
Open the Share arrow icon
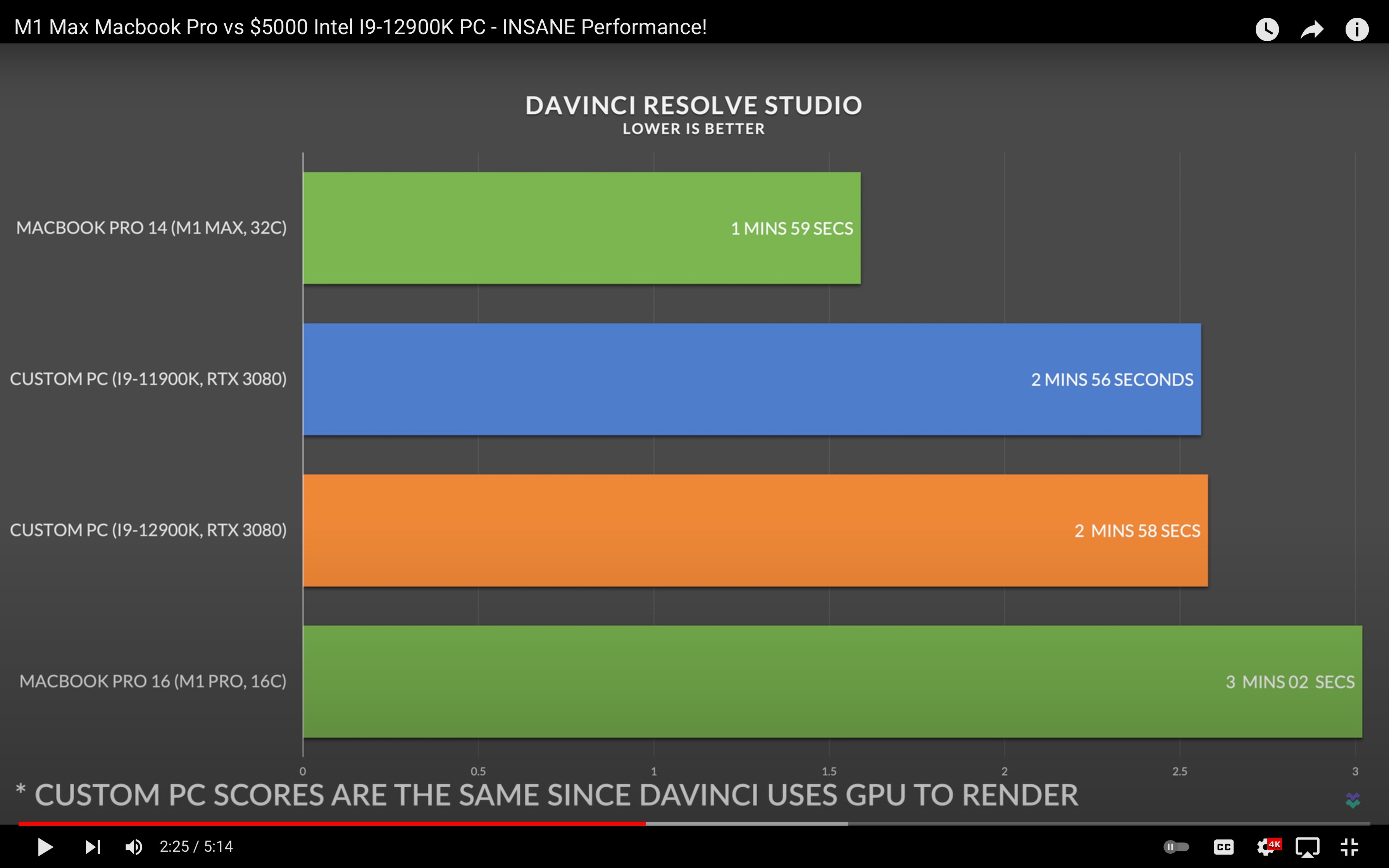click(1312, 29)
